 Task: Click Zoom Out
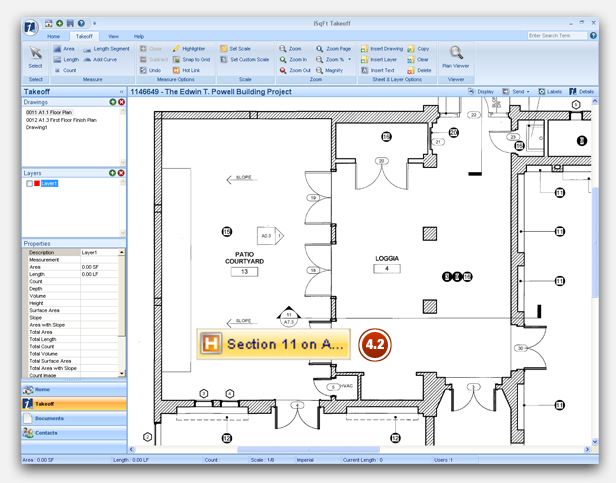click(x=295, y=70)
